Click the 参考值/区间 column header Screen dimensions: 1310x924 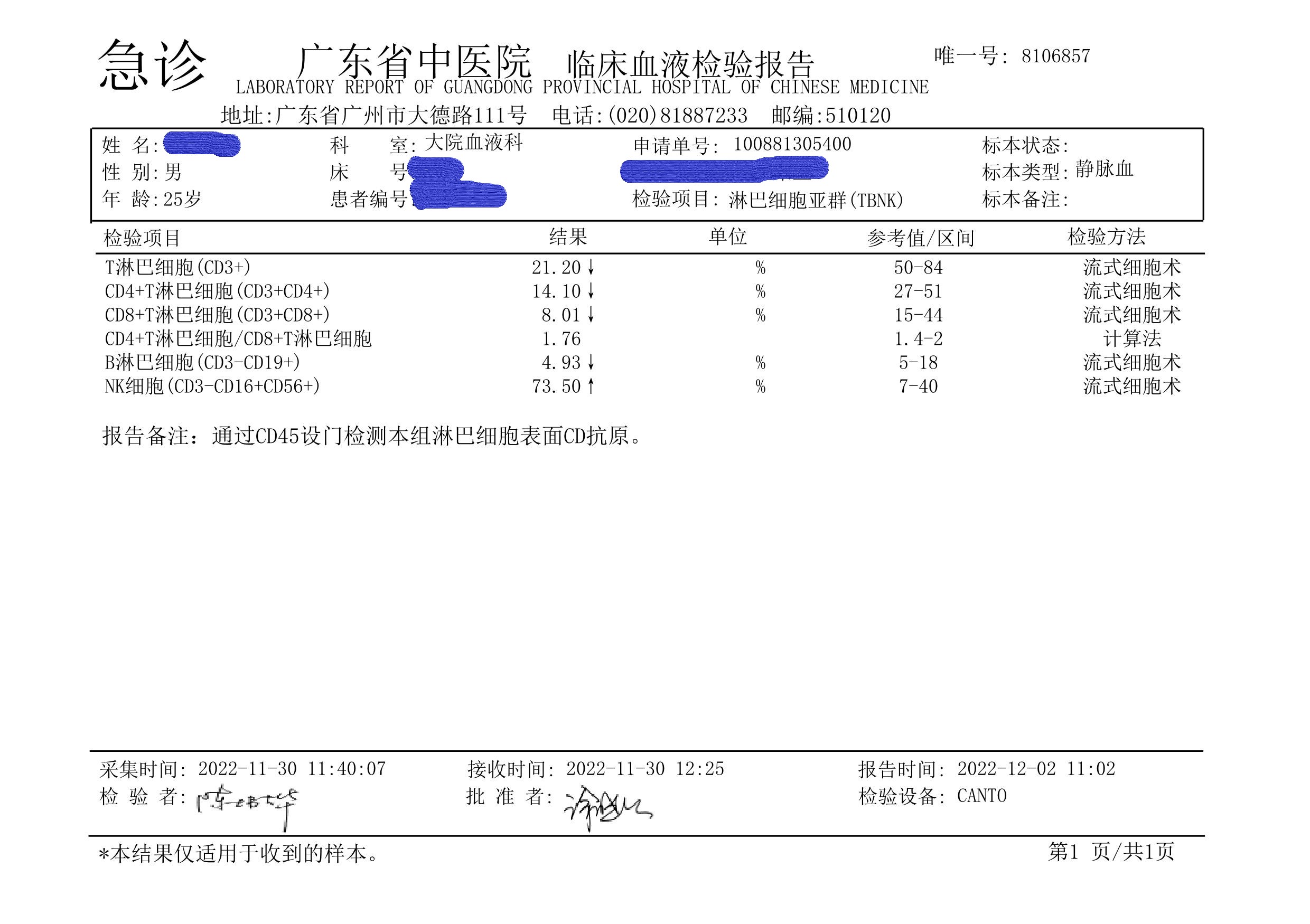(921, 238)
